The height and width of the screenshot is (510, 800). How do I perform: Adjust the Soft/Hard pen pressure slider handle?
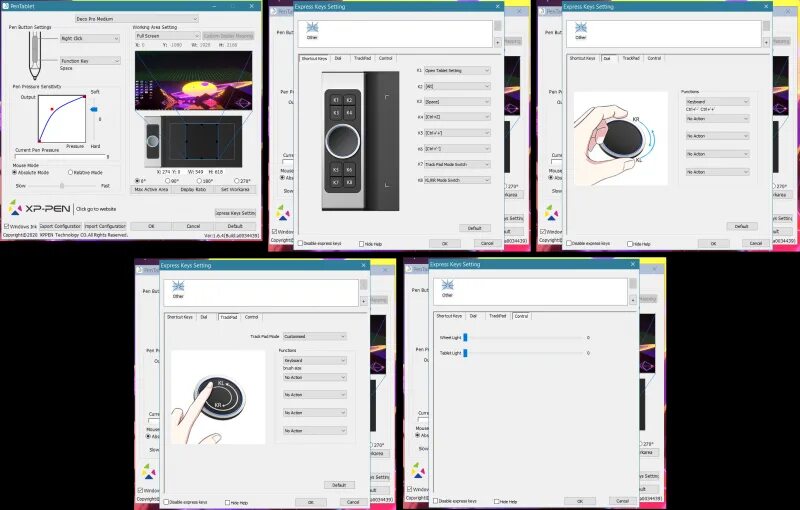pos(94,109)
